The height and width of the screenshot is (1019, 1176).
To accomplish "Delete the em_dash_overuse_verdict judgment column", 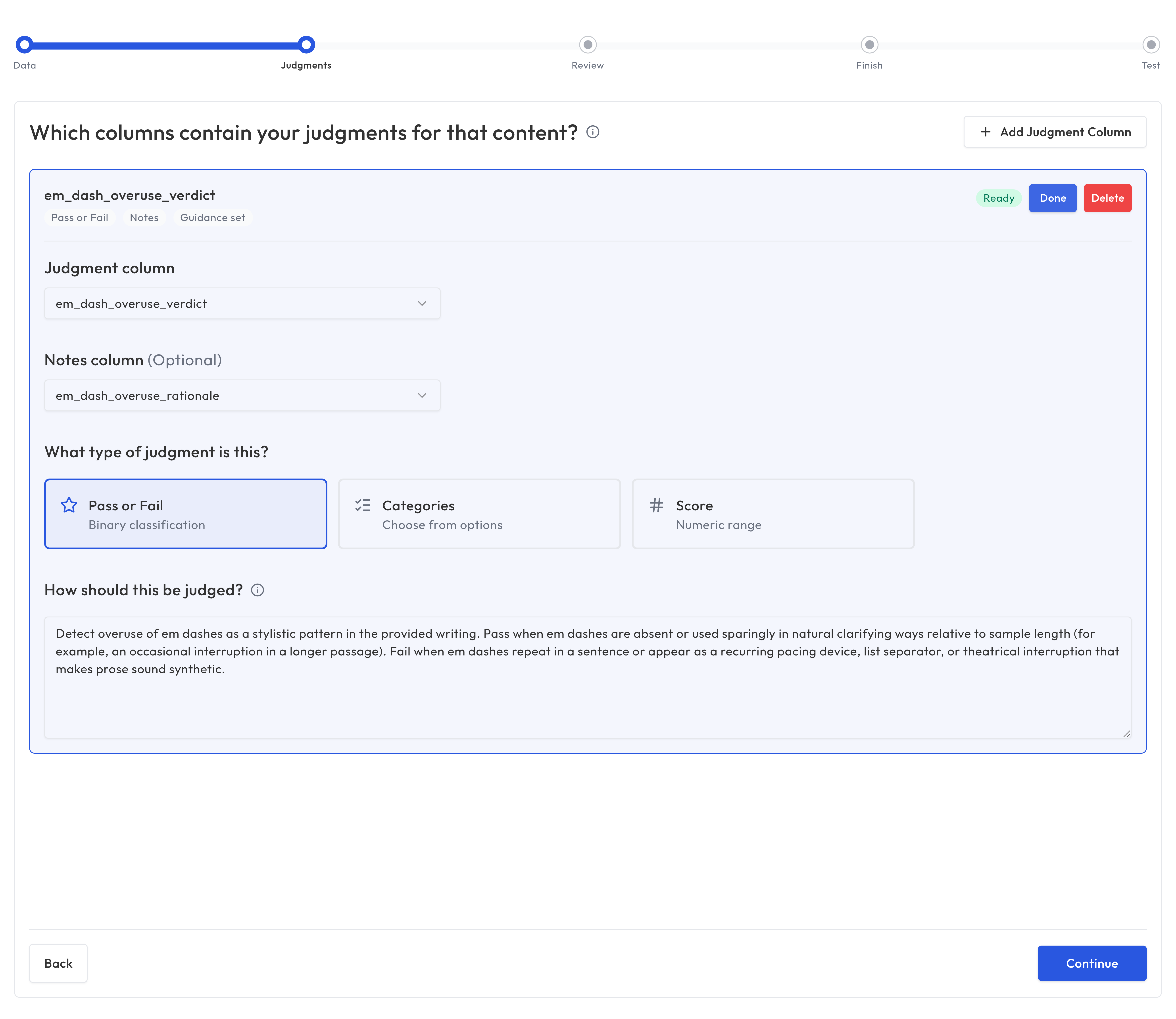I will 1107,198.
